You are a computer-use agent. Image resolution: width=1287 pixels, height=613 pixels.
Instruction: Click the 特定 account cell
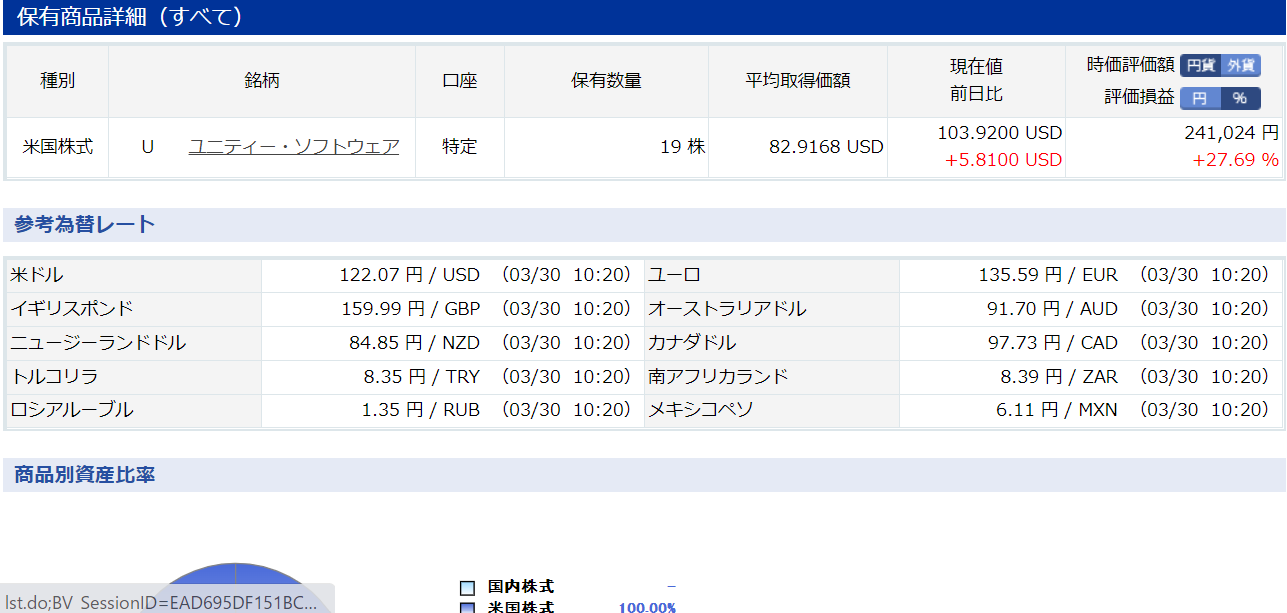tap(460, 147)
